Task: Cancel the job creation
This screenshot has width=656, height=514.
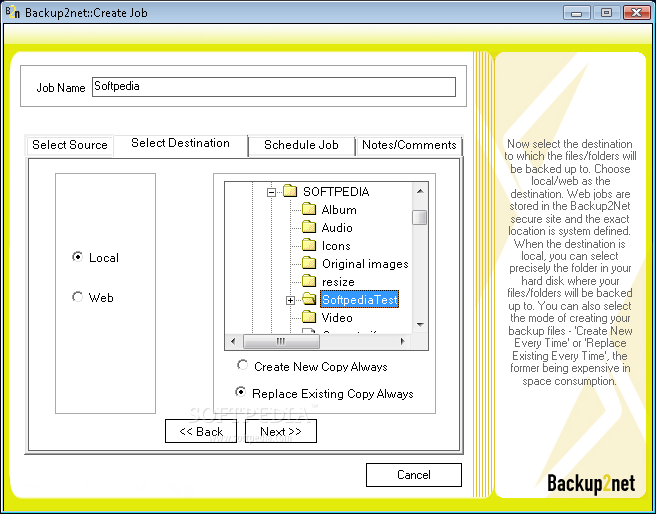Action: tap(414, 475)
